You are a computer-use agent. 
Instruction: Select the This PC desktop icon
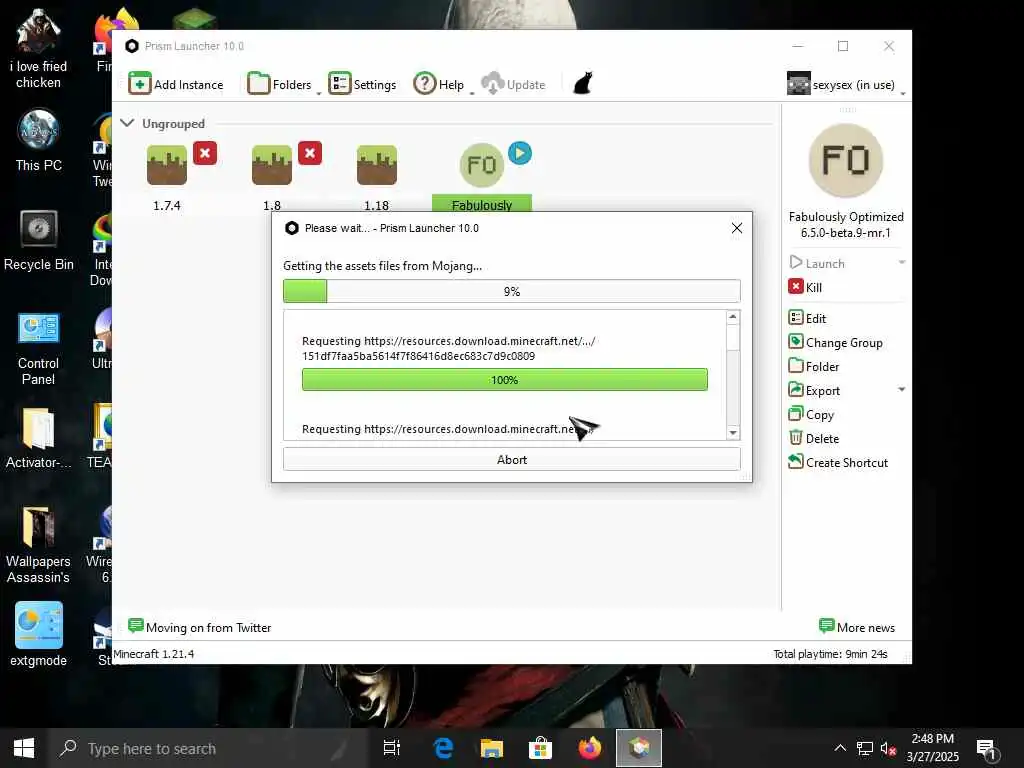point(39,141)
